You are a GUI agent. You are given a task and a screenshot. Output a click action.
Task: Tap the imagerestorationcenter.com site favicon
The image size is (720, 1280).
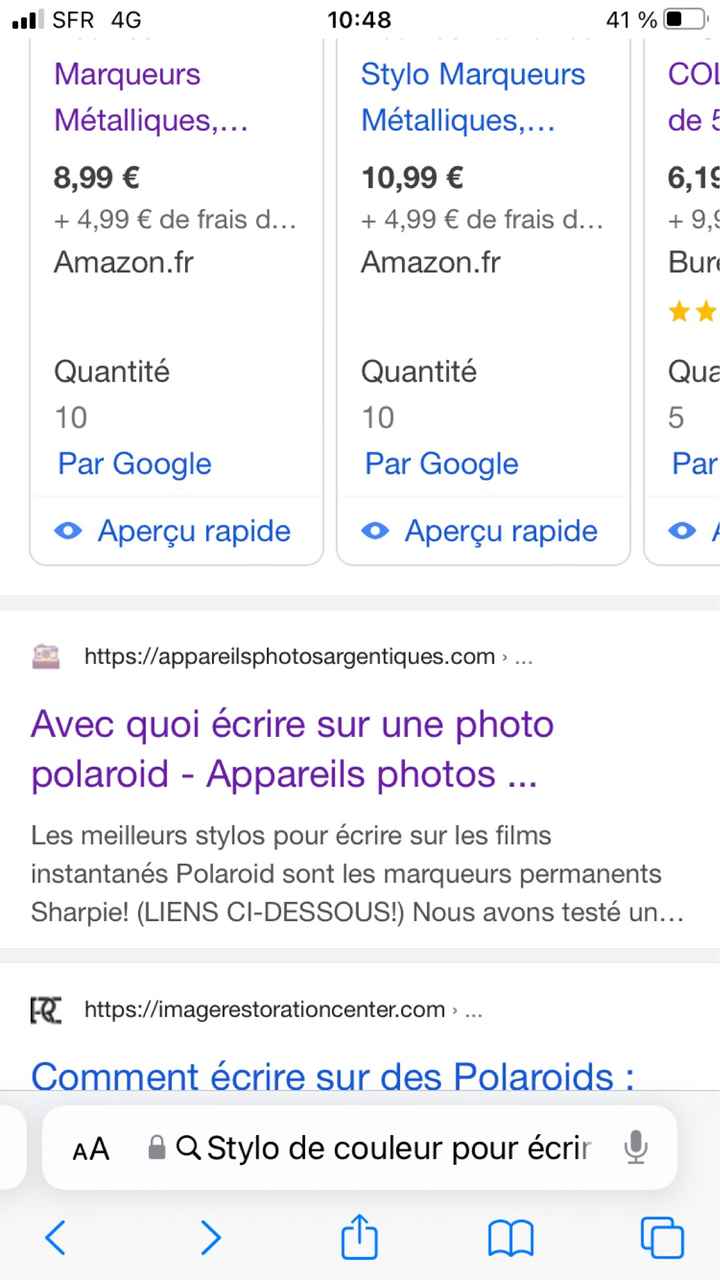tap(46, 1010)
